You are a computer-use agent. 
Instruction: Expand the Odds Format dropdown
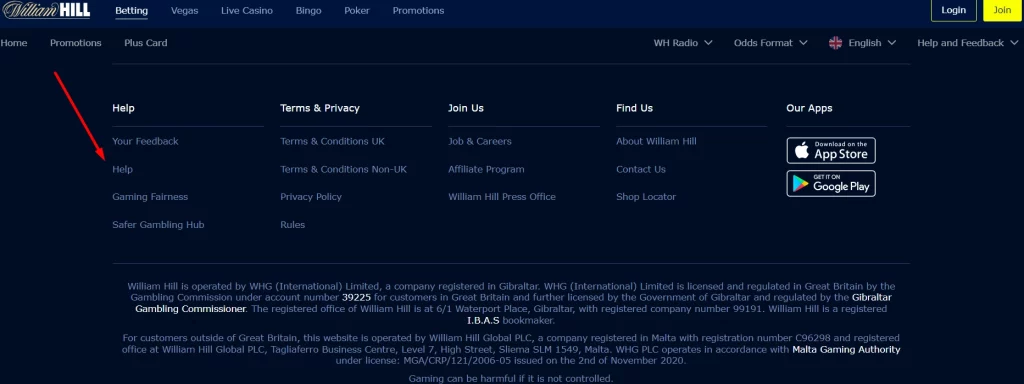(x=771, y=42)
